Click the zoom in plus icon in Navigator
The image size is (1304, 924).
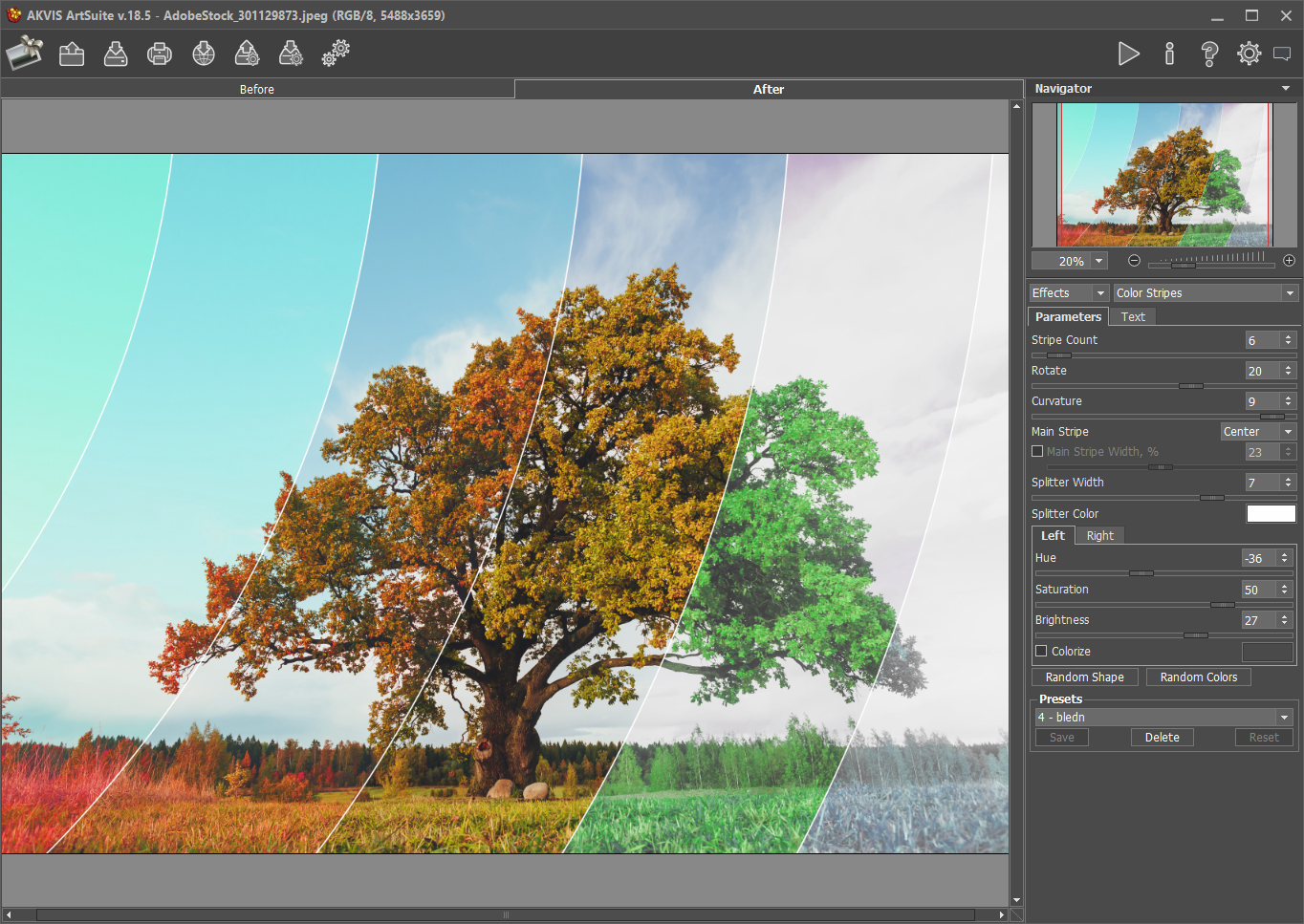1289,261
